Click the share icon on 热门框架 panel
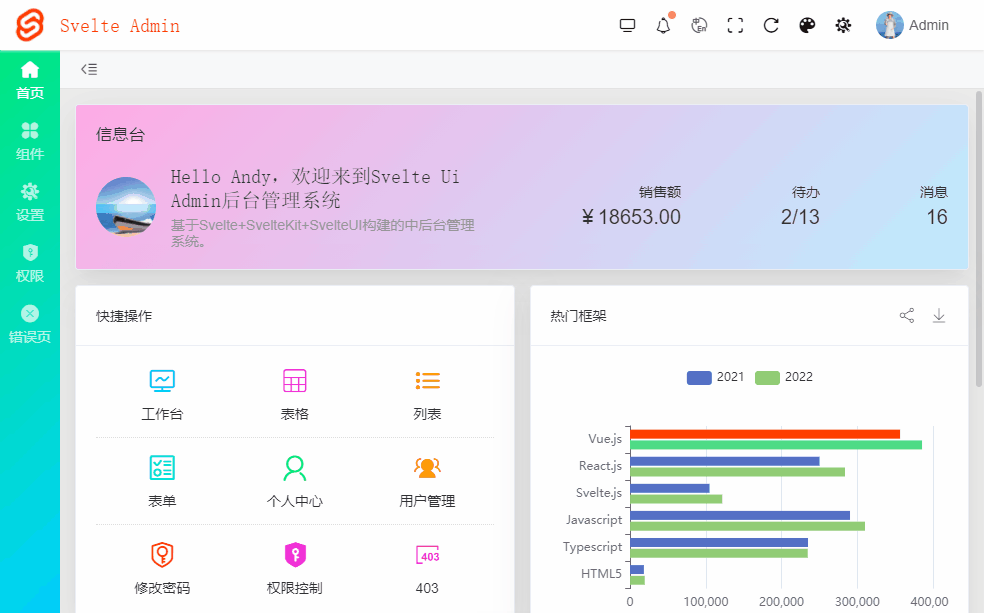The image size is (984, 613). (x=907, y=314)
